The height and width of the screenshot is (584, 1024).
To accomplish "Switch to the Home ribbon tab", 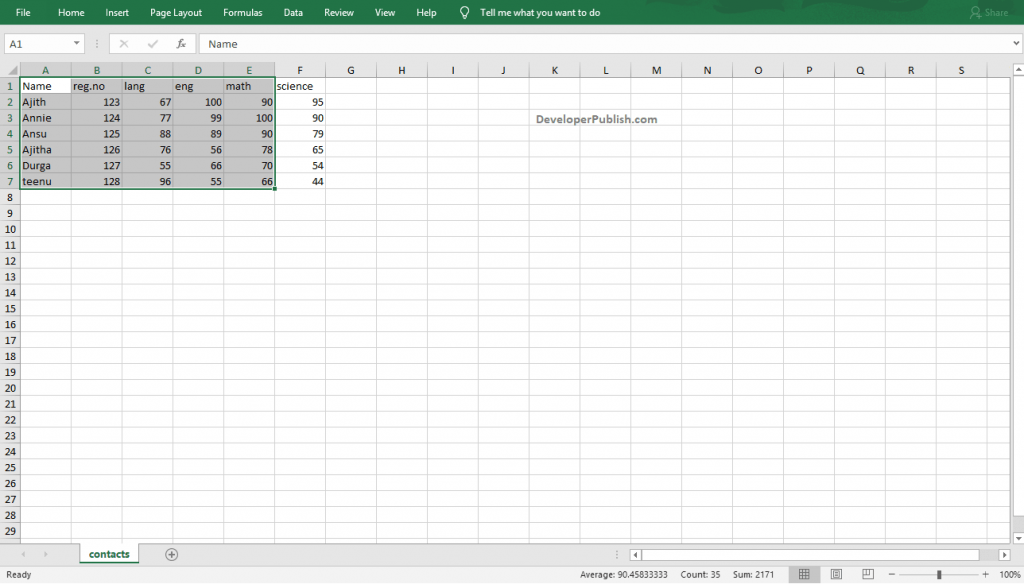I will [x=71, y=12].
